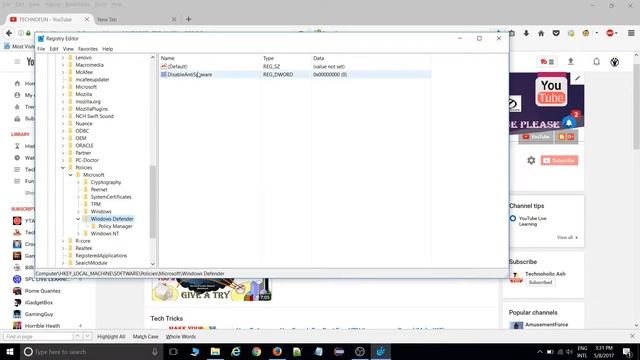Open the Firefox downloads arrow icon
Viewport: 640px width, 360px height.
coord(526,33)
